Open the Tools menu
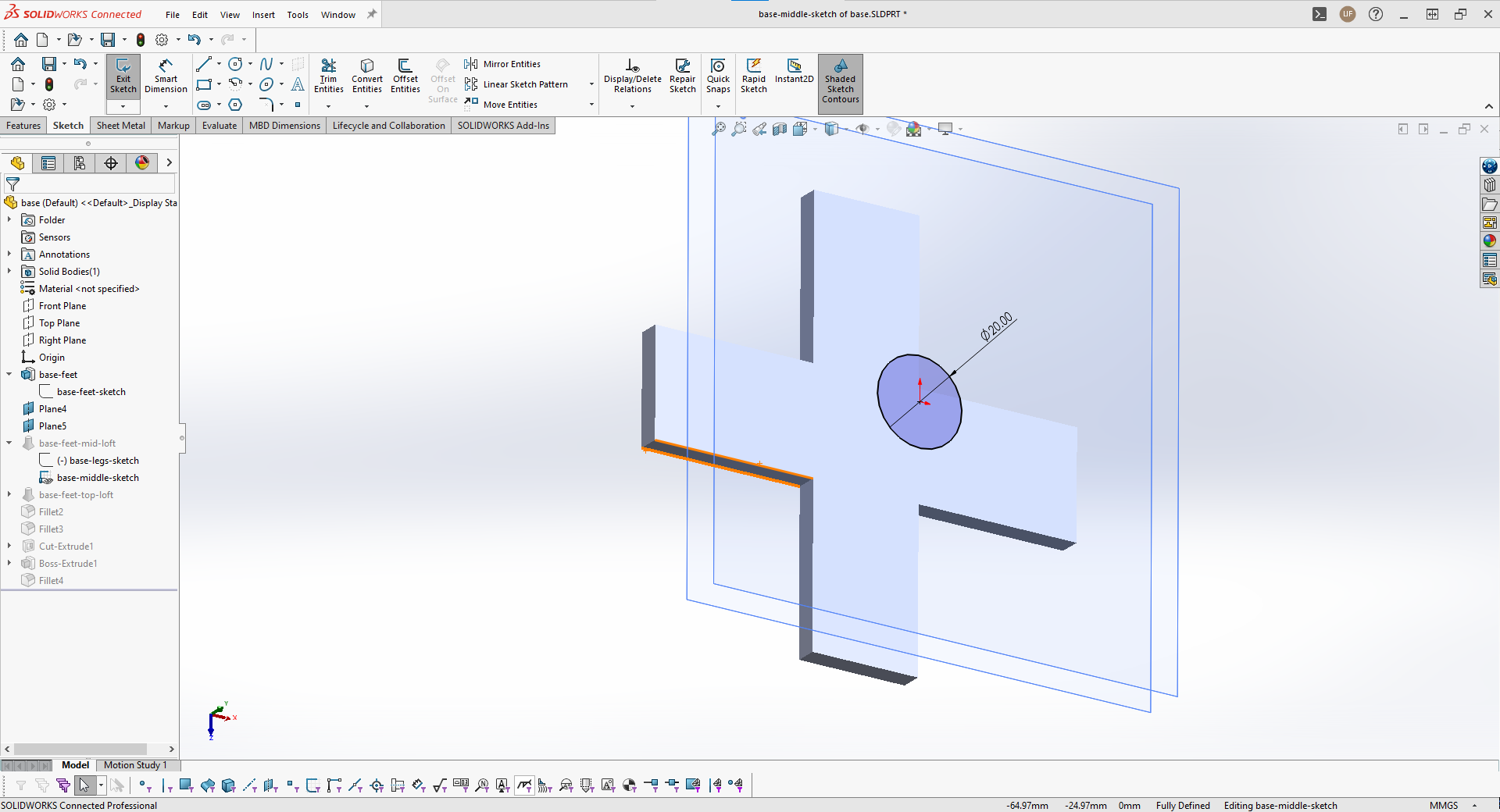 click(298, 15)
